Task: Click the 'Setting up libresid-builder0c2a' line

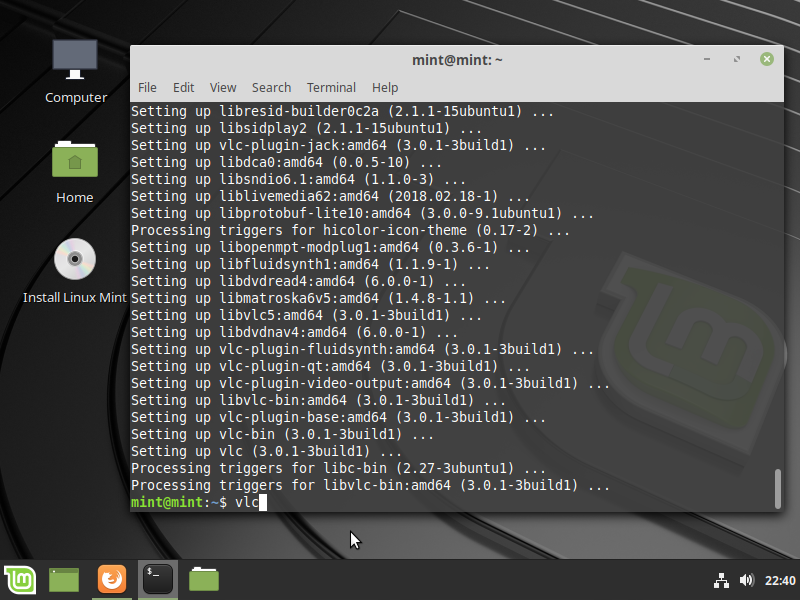Action: (x=342, y=111)
